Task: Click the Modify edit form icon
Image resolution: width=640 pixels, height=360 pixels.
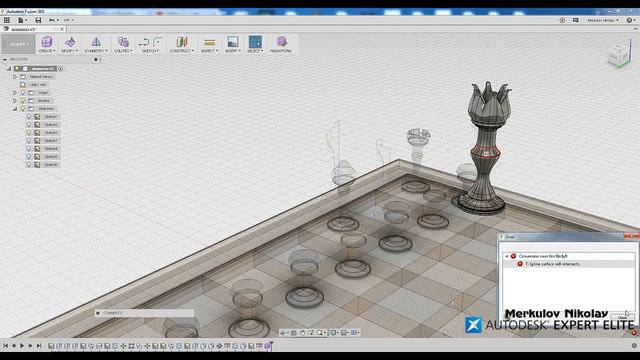Action: click(x=70, y=42)
